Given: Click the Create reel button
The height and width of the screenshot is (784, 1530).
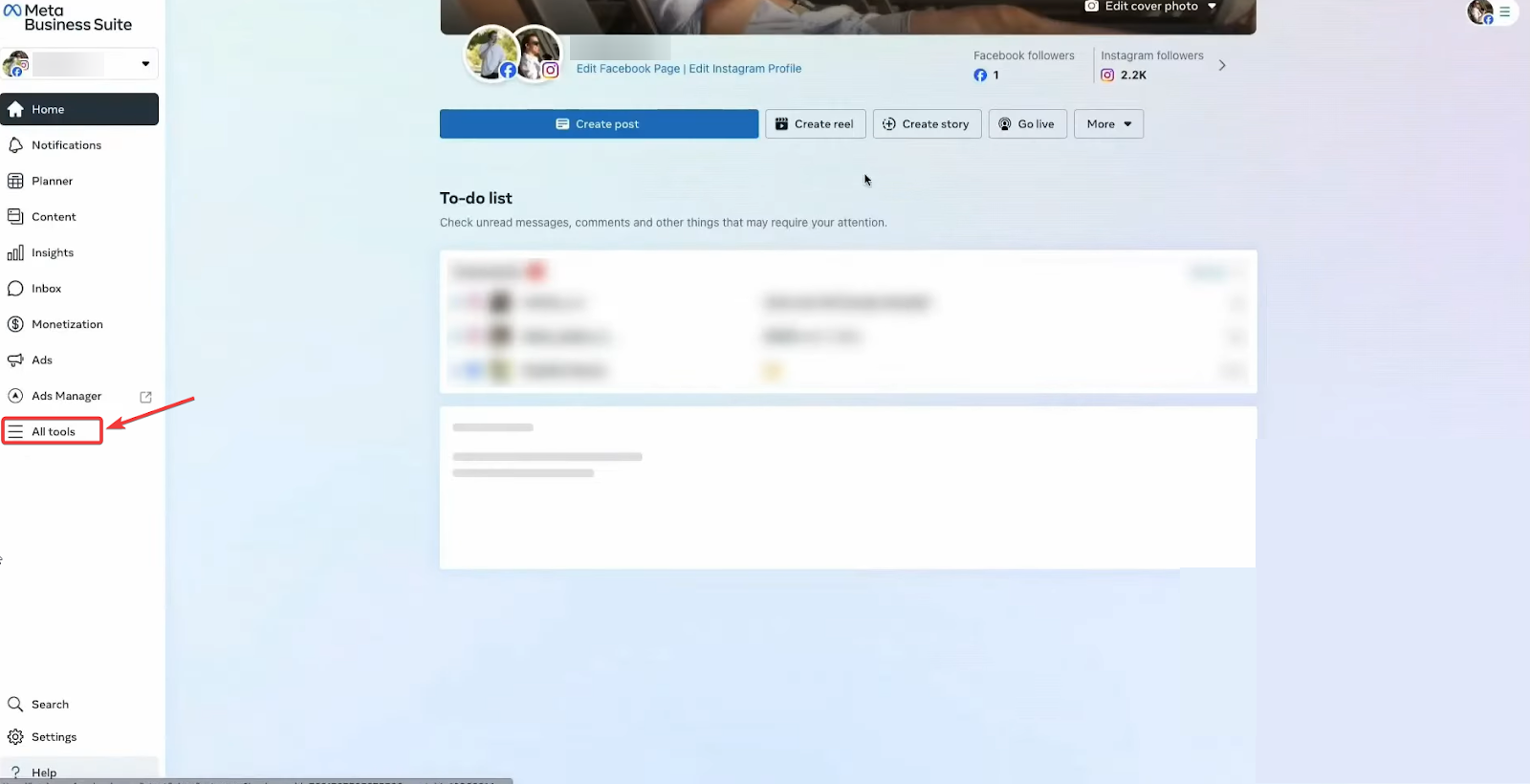Looking at the screenshot, I should (x=815, y=124).
